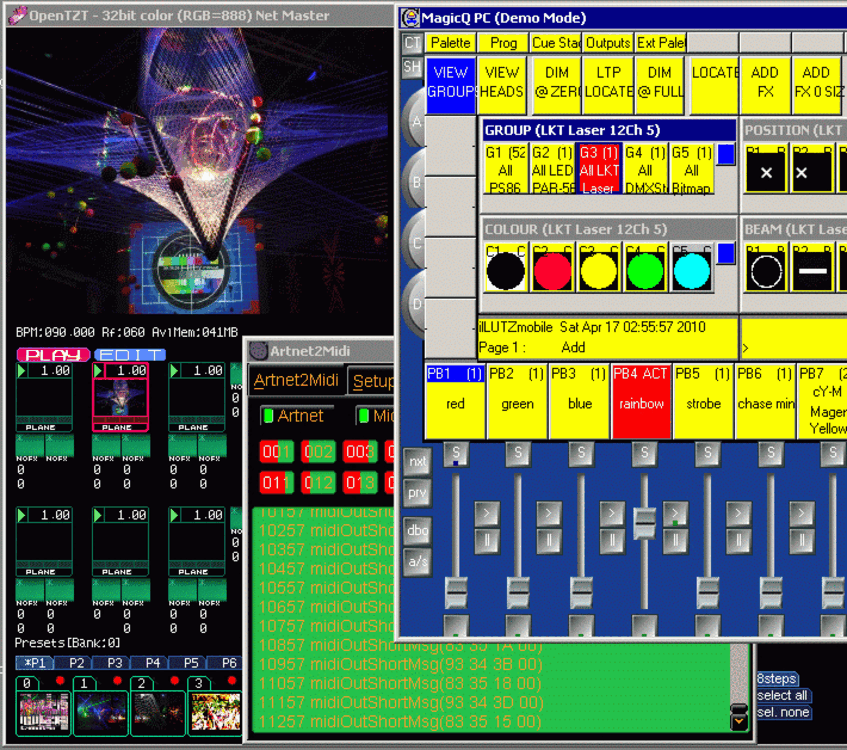Select preset bank tab P2 in OpenTZT
This screenshot has width=847, height=750.
(x=76, y=663)
